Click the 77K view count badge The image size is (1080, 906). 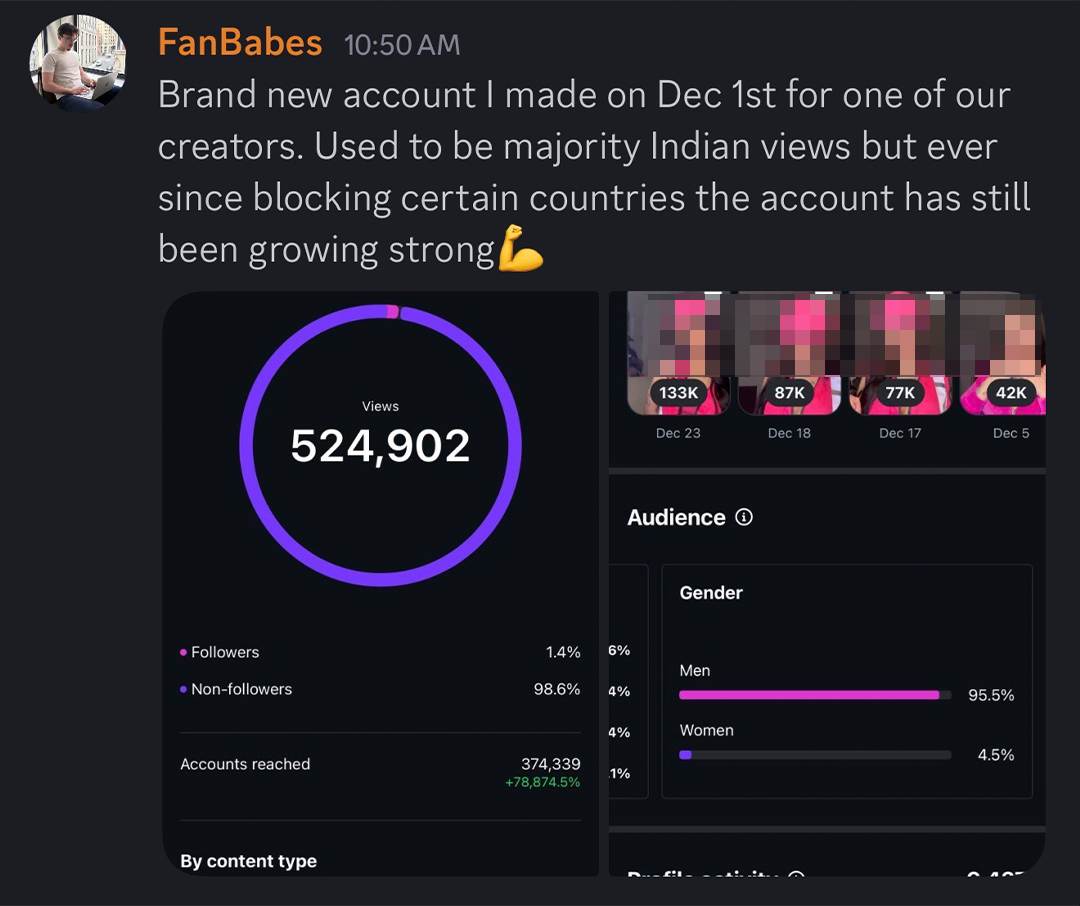[x=900, y=393]
